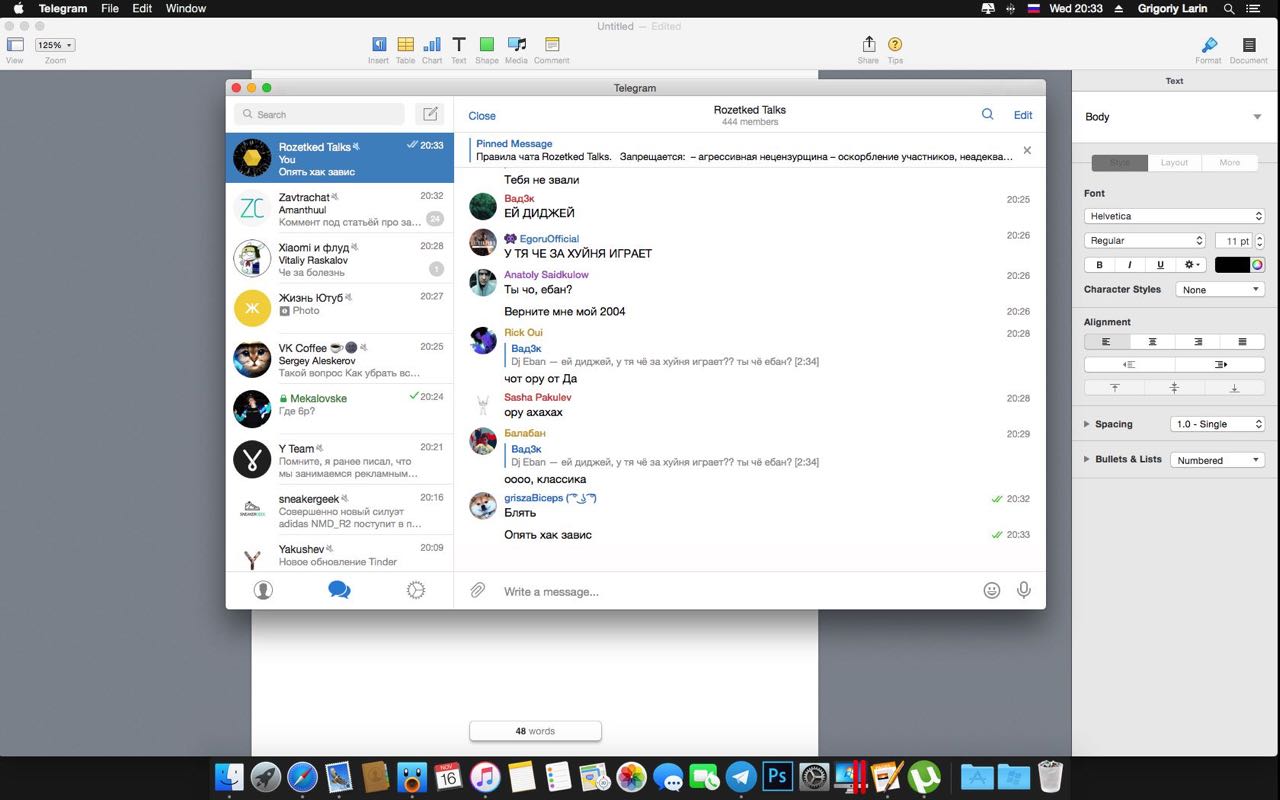
Task: Insert a Shape in Pages
Action: (x=487, y=44)
